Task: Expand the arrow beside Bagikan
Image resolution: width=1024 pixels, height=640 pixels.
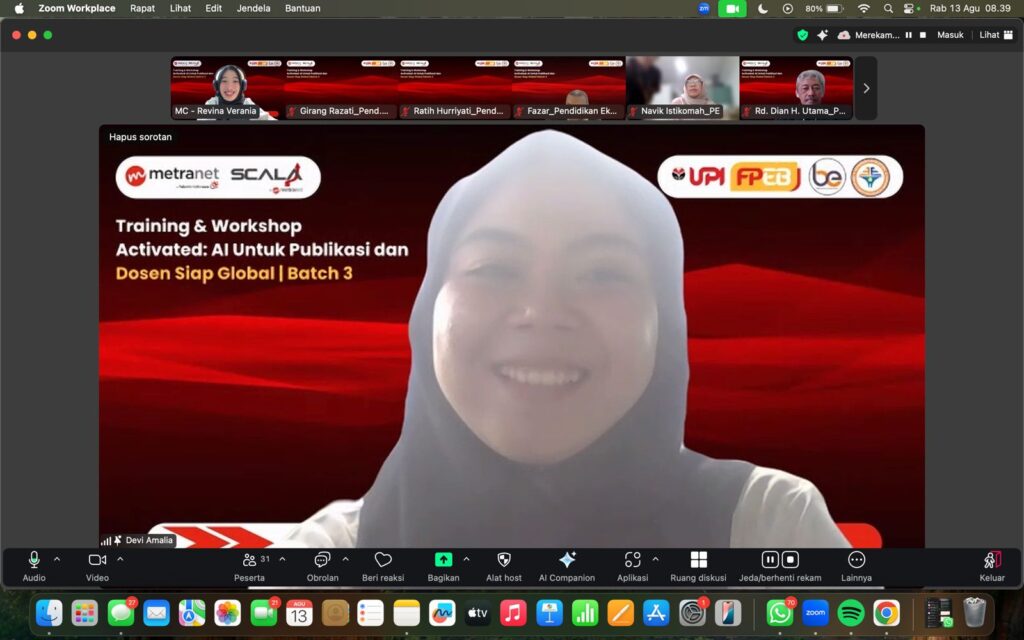Action: (466, 559)
